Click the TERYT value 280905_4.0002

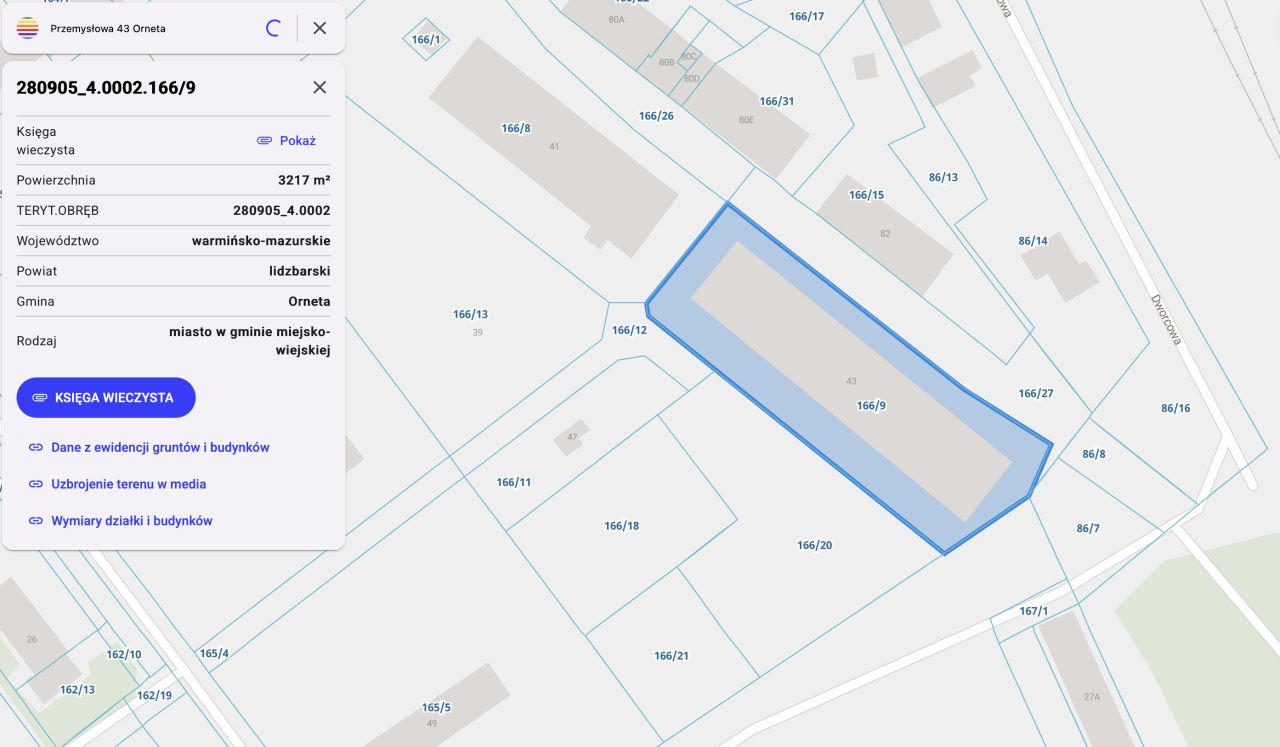coord(282,211)
